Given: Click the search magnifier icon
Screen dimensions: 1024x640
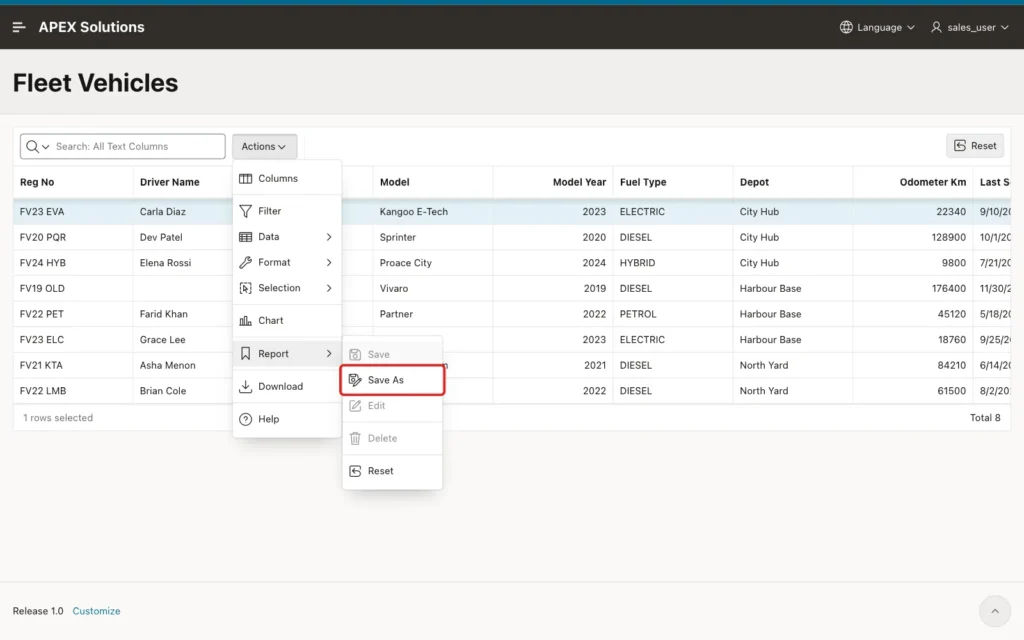Looking at the screenshot, I should (32, 146).
